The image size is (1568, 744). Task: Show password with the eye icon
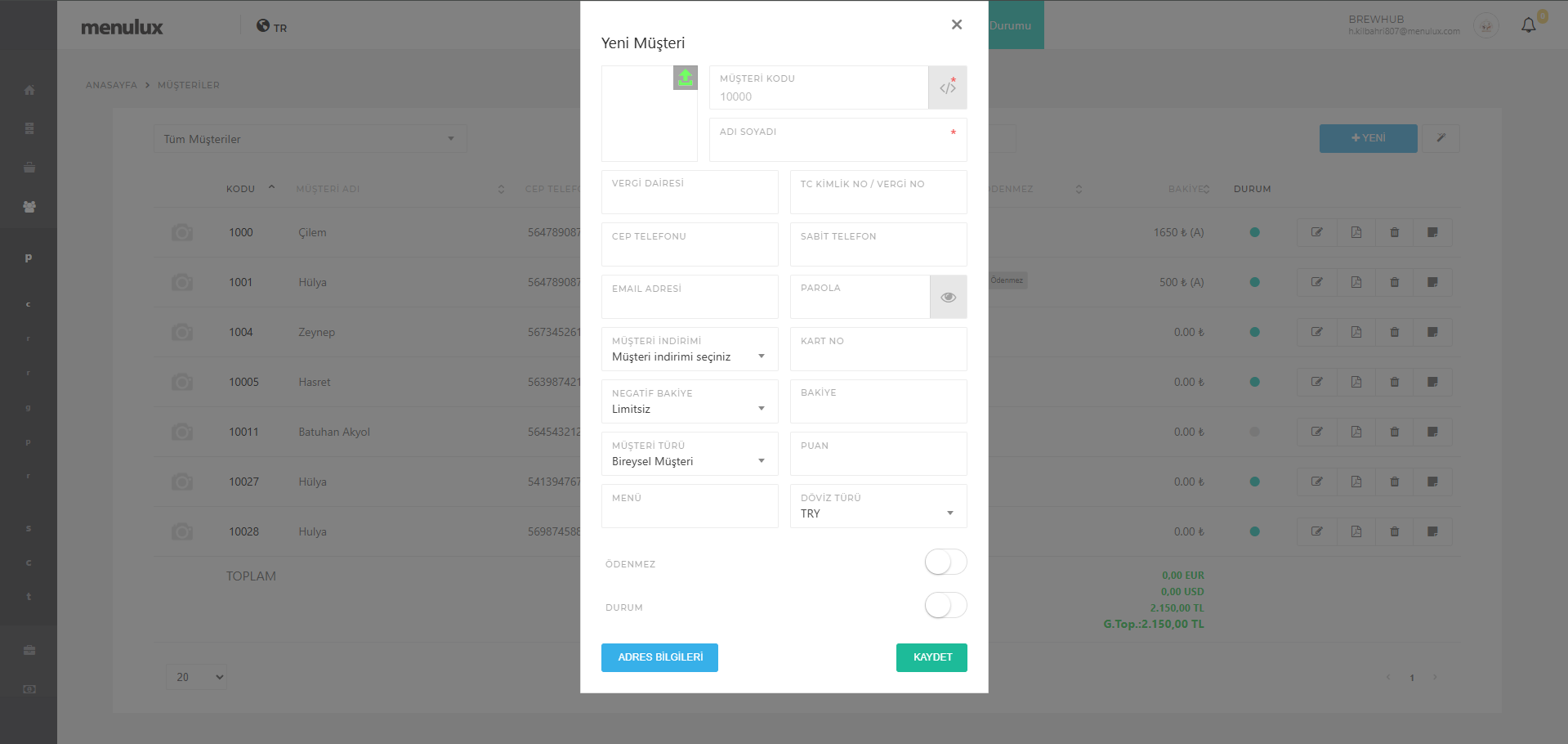click(948, 297)
